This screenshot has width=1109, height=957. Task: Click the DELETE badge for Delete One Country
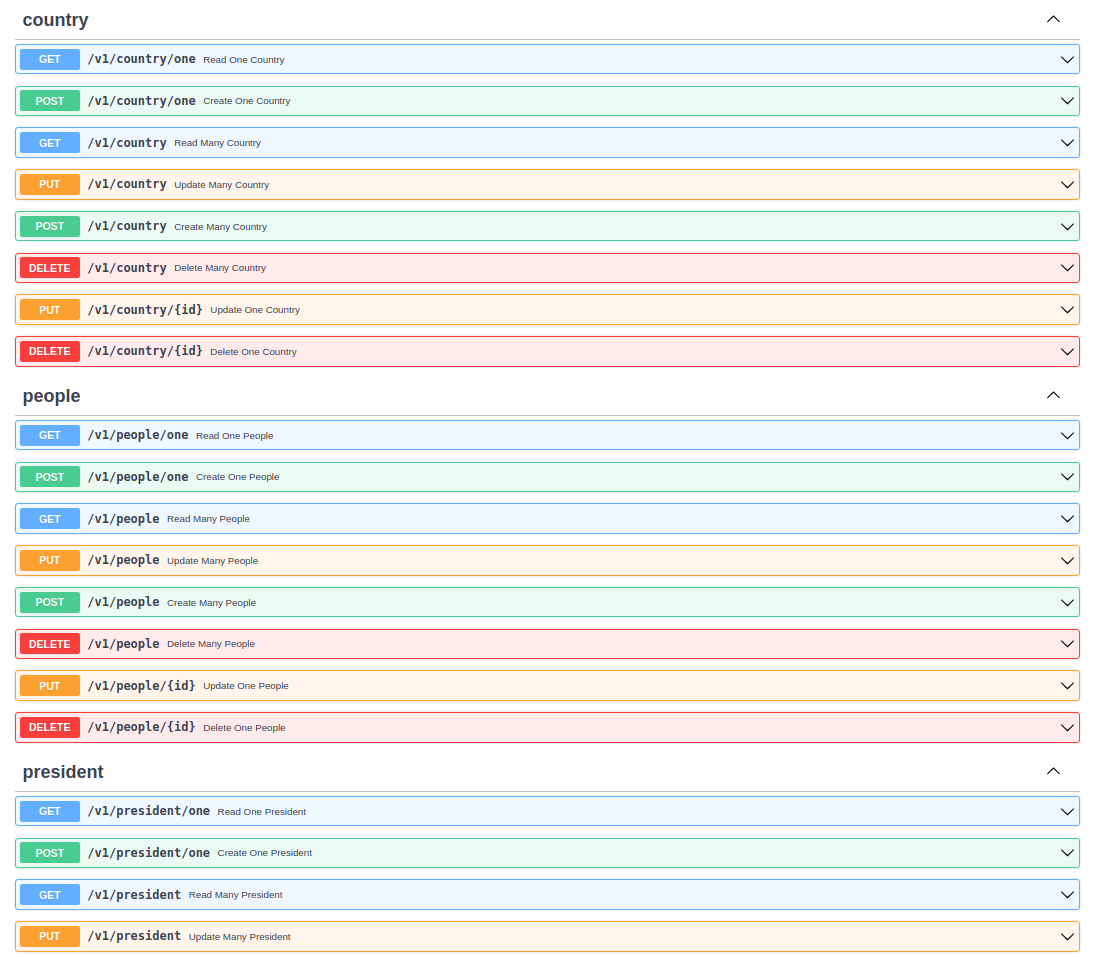click(x=50, y=352)
